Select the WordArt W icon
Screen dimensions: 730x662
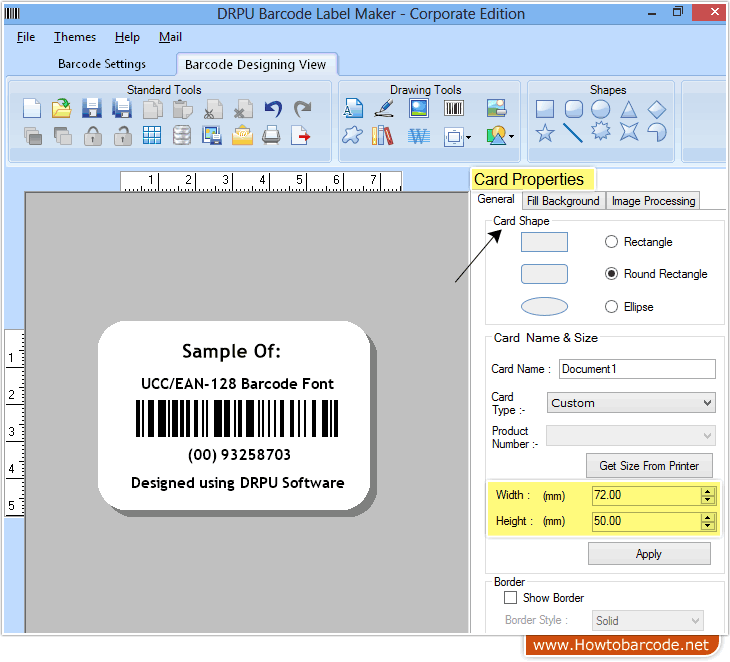[419, 136]
